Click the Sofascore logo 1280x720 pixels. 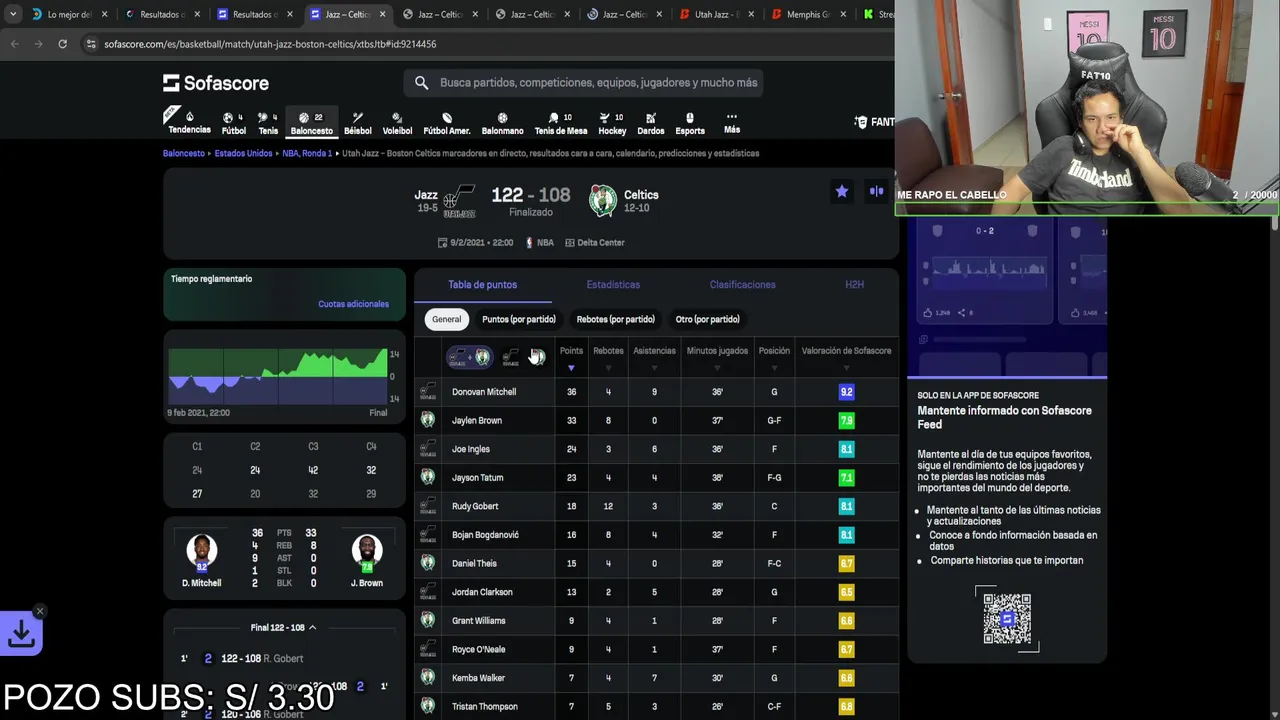tap(216, 83)
